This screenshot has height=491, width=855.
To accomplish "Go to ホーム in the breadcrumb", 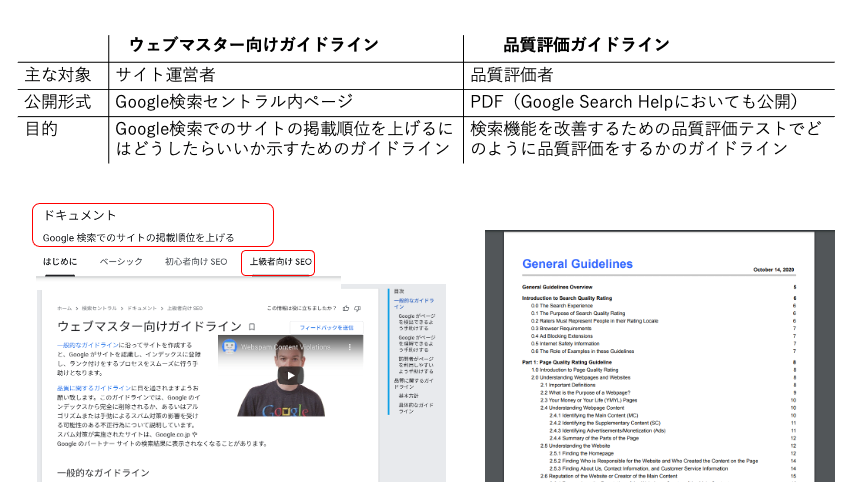I will click(64, 308).
